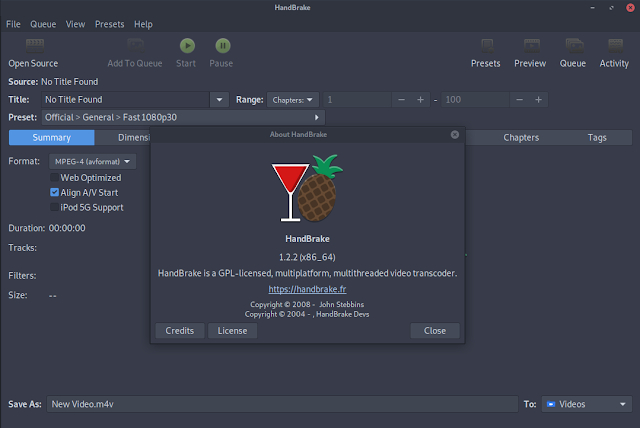
Task: Open the Format MPEG-4 dropdown
Action: [92, 162]
